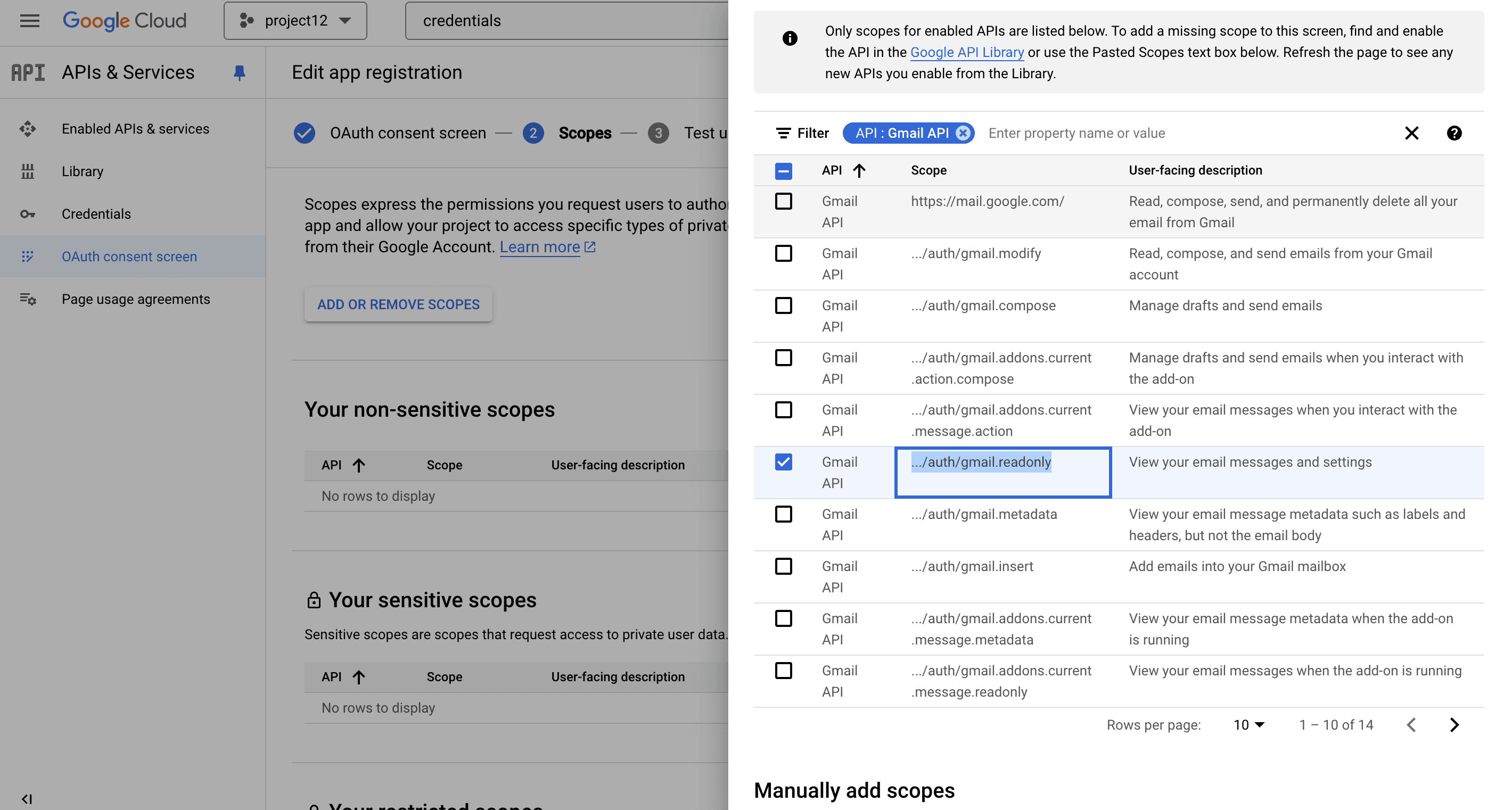Check the addons.current.action.compose scope

coord(783,358)
